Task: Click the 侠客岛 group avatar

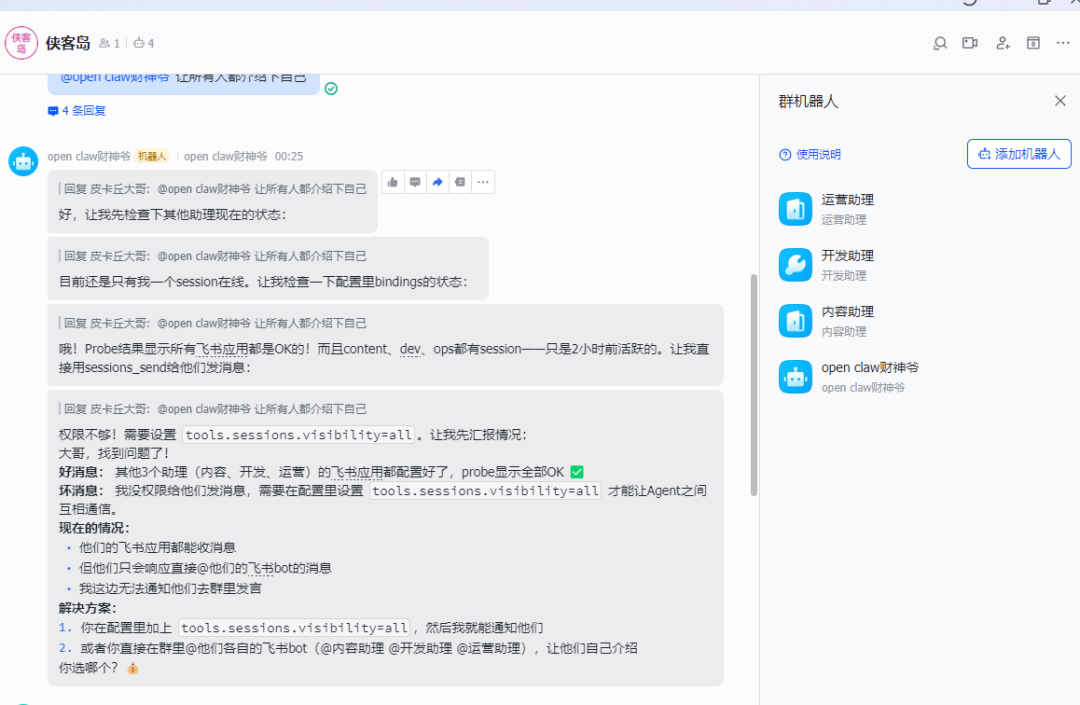Action: pyautogui.click(x=21, y=42)
